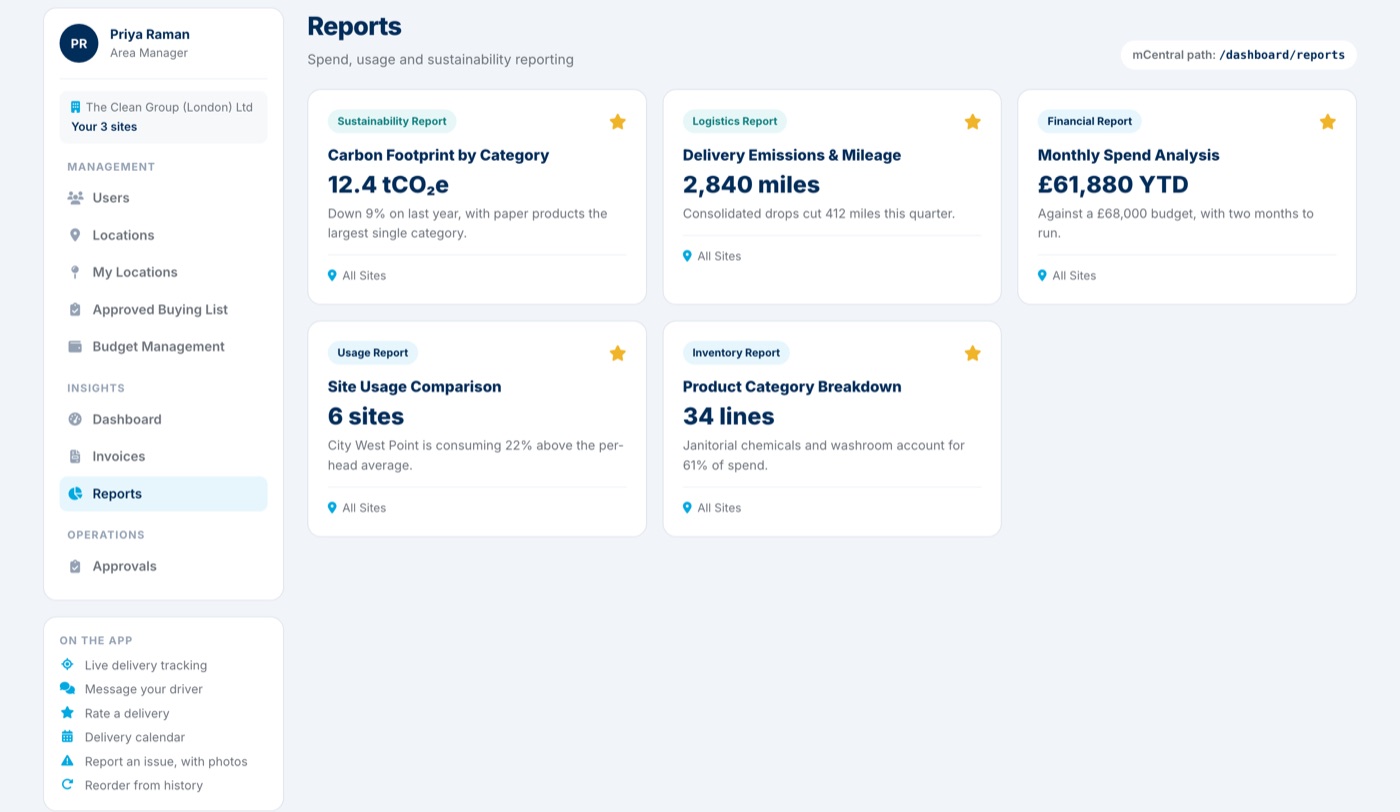Click the 34 lines value
1400x812 pixels.
[729, 416]
